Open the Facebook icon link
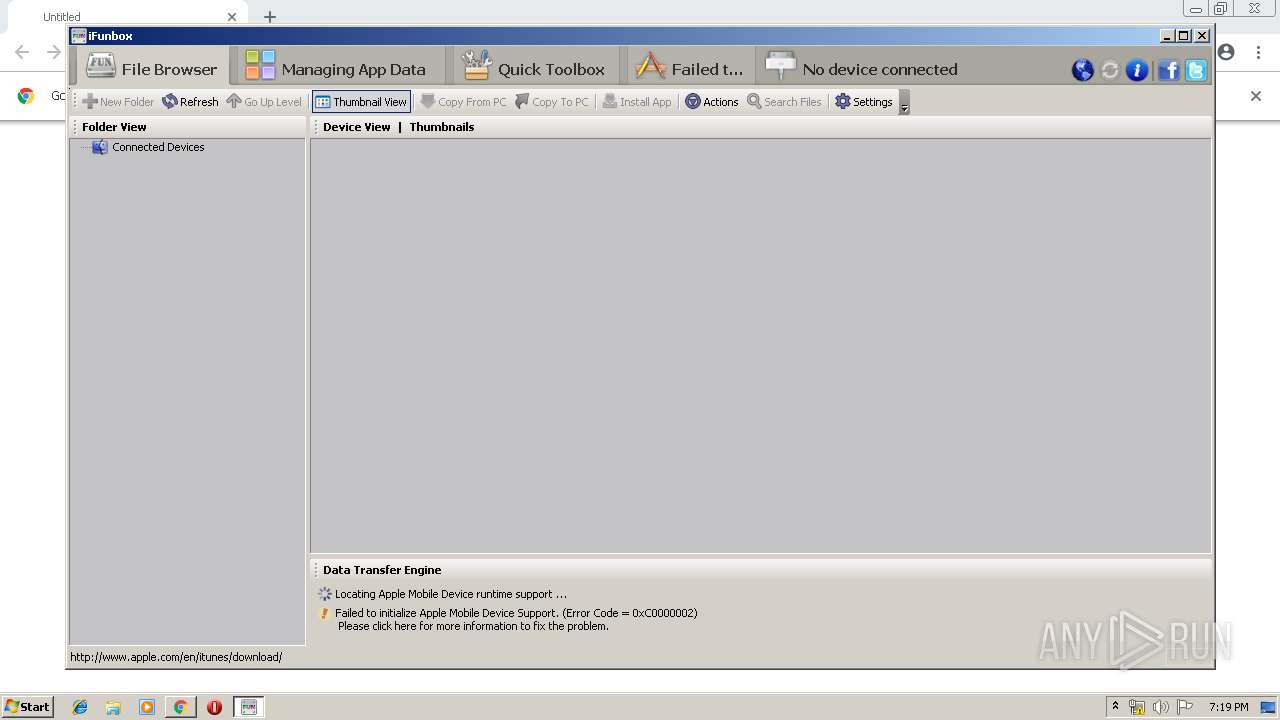The width and height of the screenshot is (1280, 720). [1168, 70]
